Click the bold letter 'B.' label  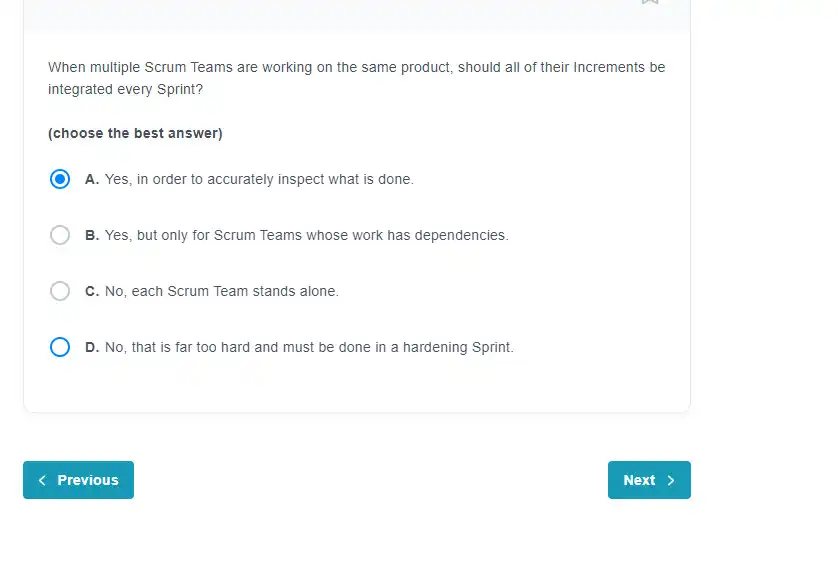click(92, 235)
